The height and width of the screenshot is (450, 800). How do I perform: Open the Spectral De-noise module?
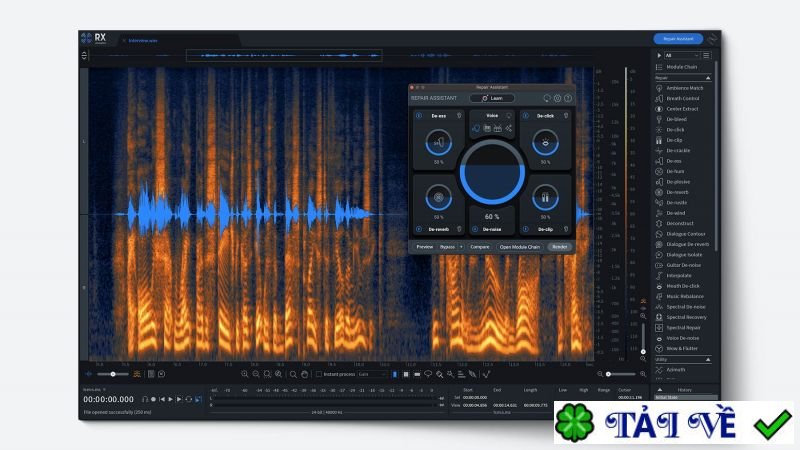click(681, 307)
